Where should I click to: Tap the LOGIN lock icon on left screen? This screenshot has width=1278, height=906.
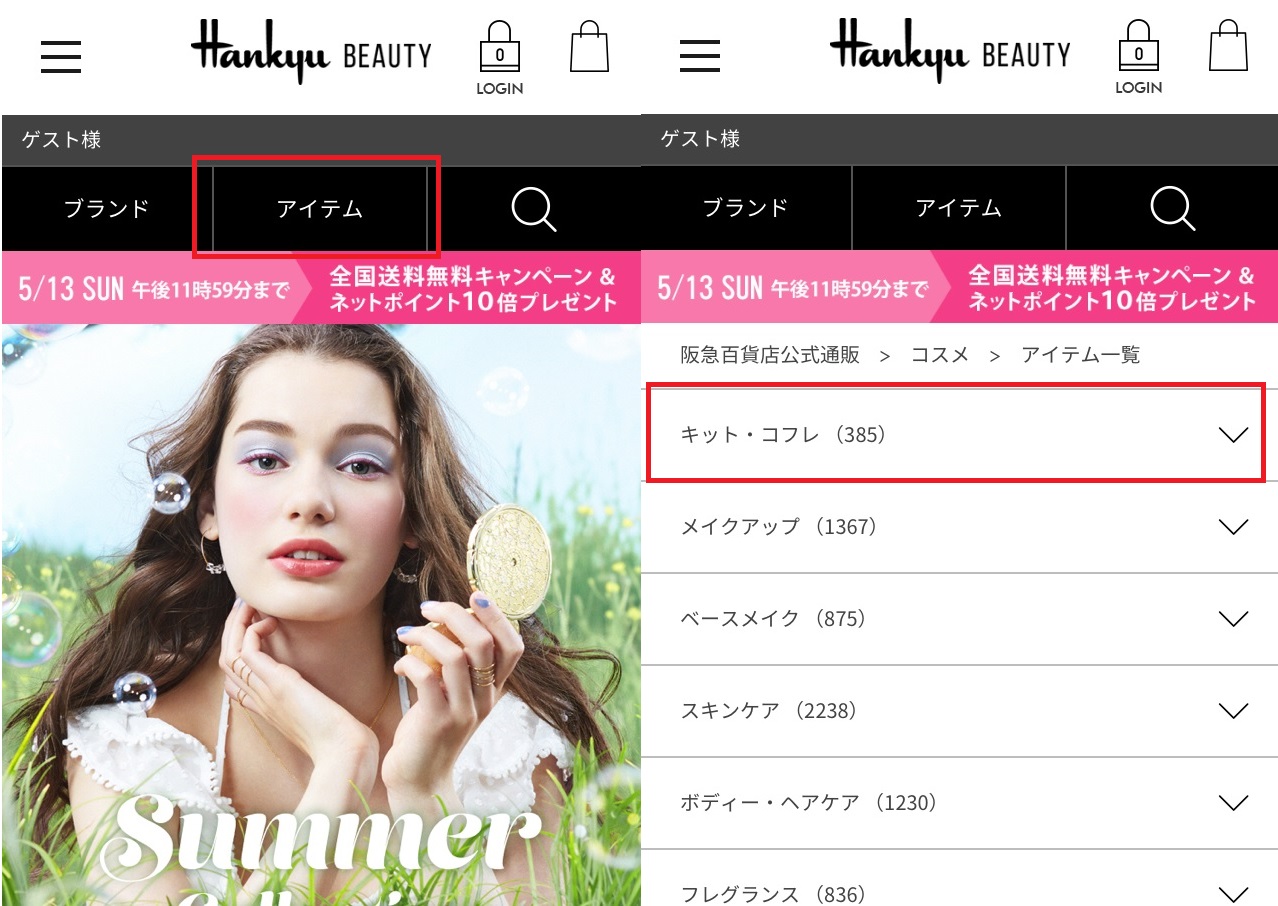[500, 58]
